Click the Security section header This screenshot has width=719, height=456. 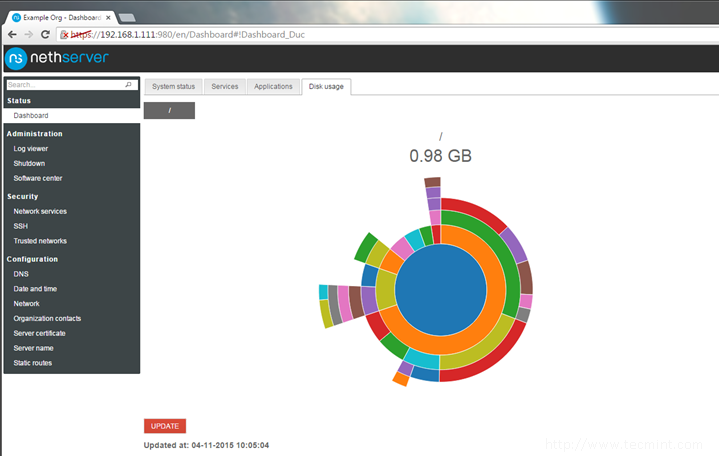pos(22,196)
